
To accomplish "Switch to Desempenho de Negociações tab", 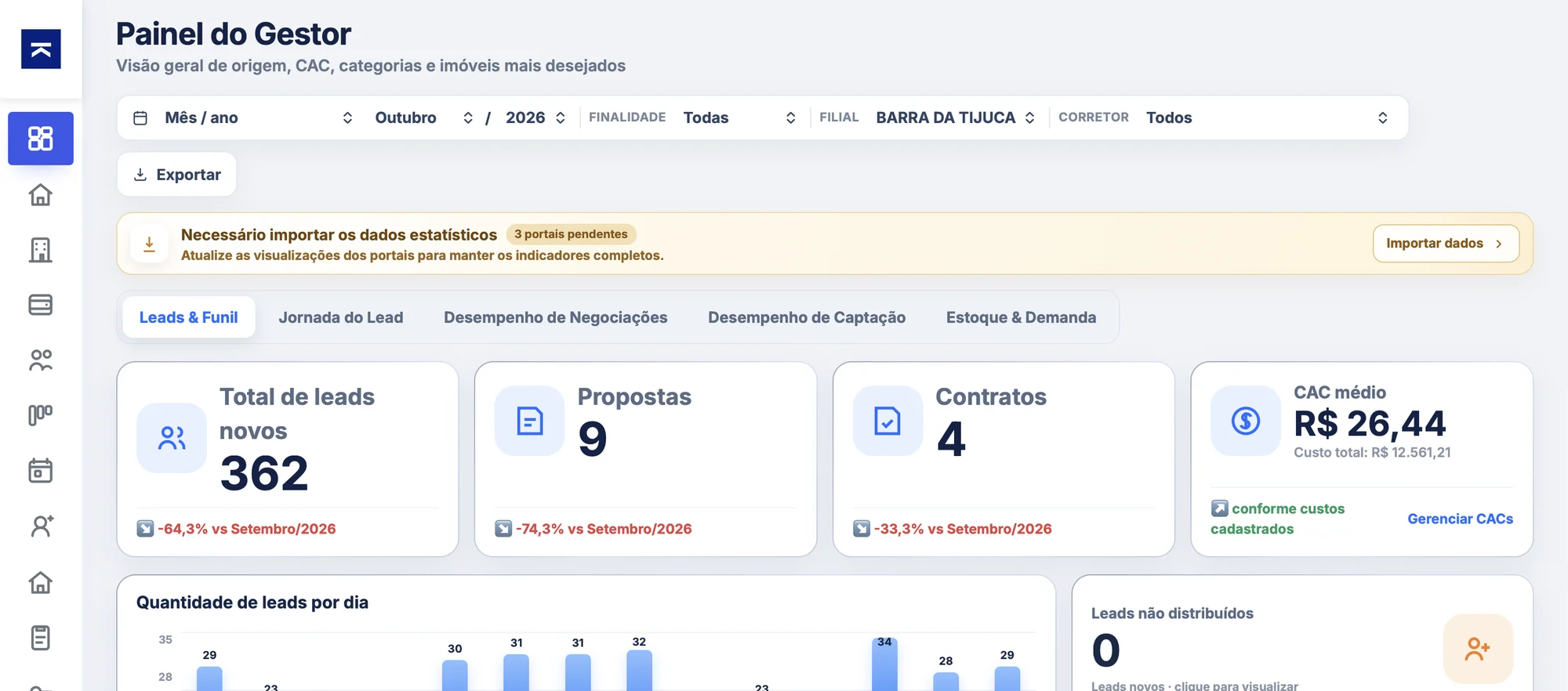I will 556,317.
